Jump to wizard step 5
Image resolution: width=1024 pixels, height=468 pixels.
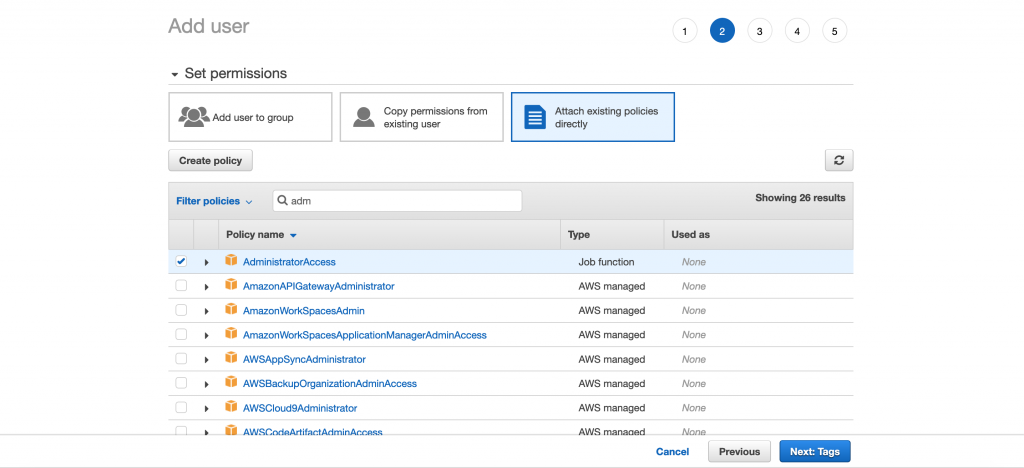pos(835,31)
